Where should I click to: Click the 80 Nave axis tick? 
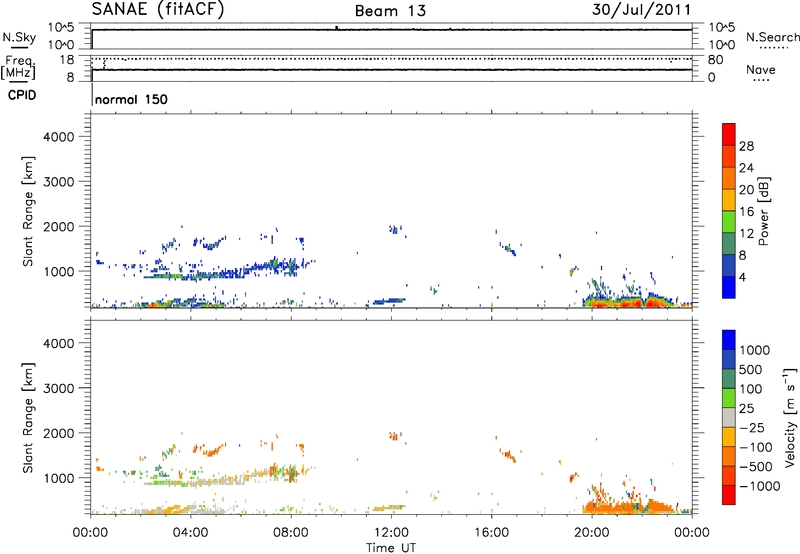[715, 60]
